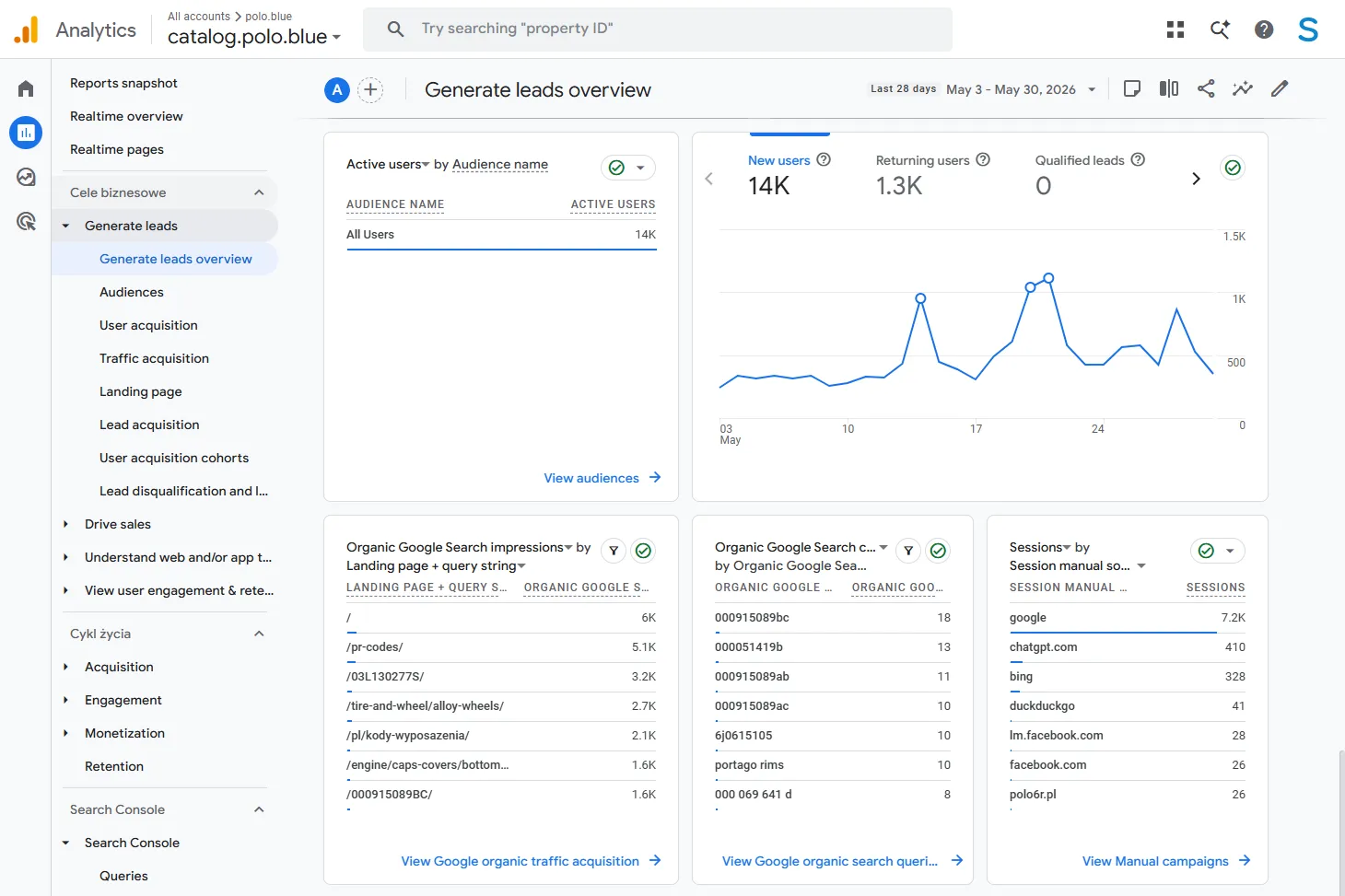The width and height of the screenshot is (1345, 896).
Task: Click green check status on metrics chart card
Action: [x=1233, y=168]
